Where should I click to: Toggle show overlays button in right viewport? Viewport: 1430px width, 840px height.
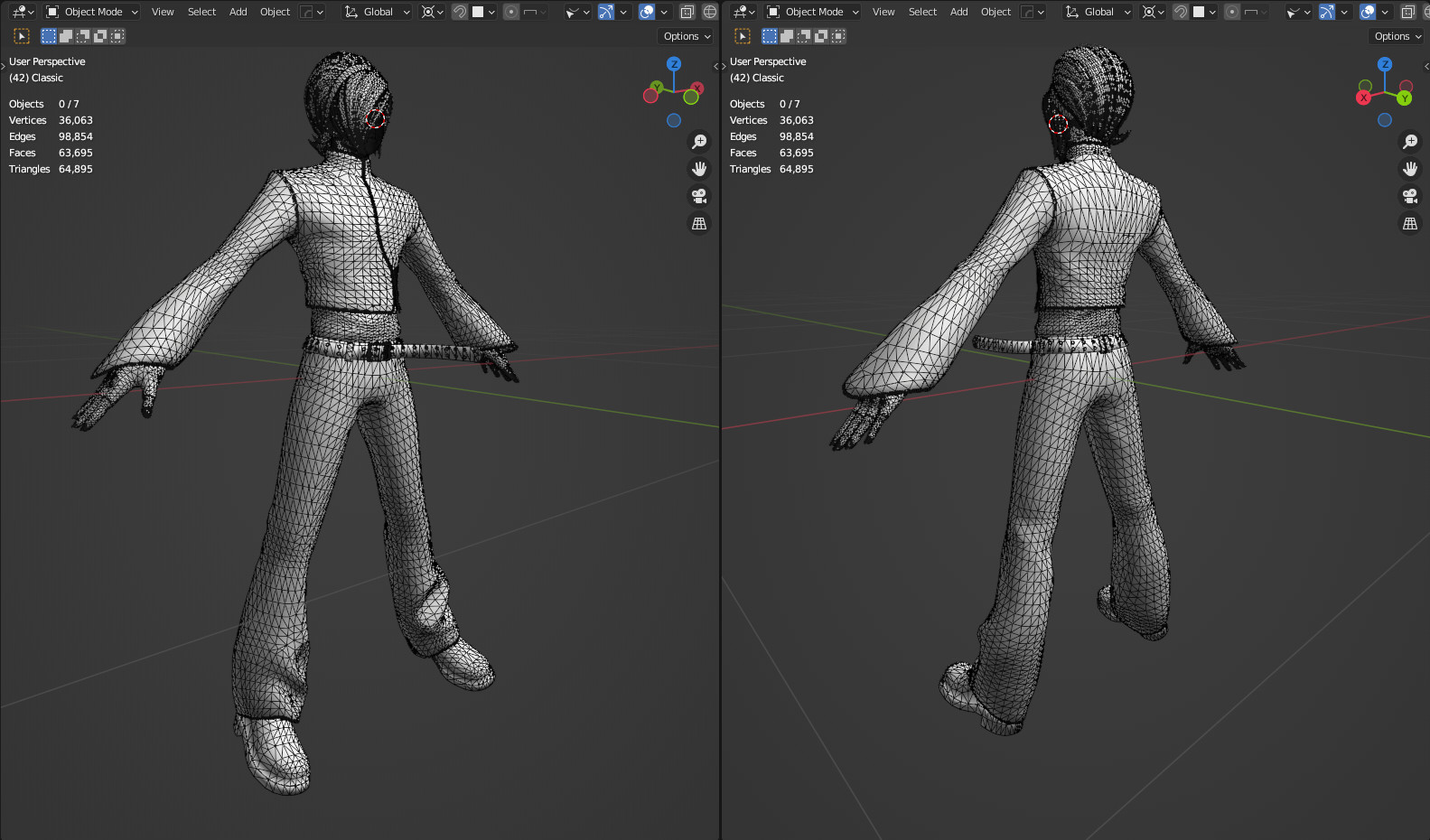pos(1368,12)
